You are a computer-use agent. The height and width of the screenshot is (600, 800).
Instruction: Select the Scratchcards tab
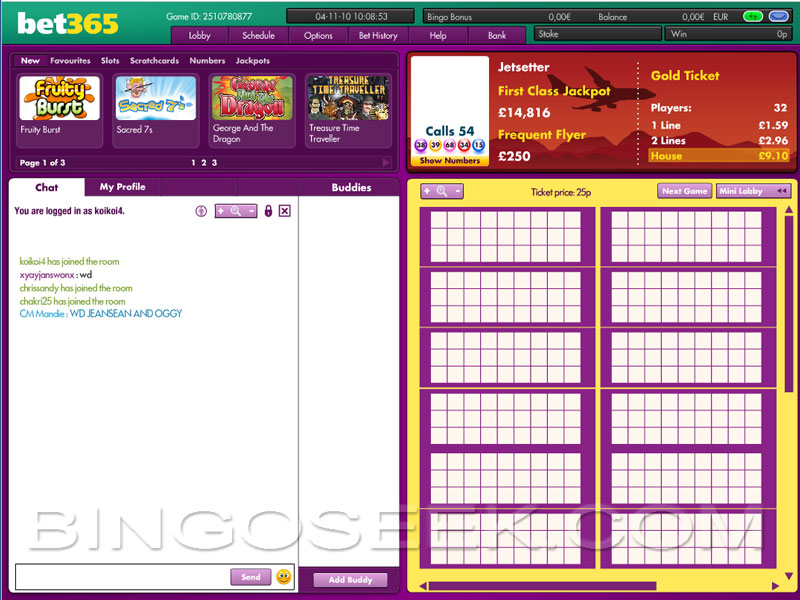point(154,60)
